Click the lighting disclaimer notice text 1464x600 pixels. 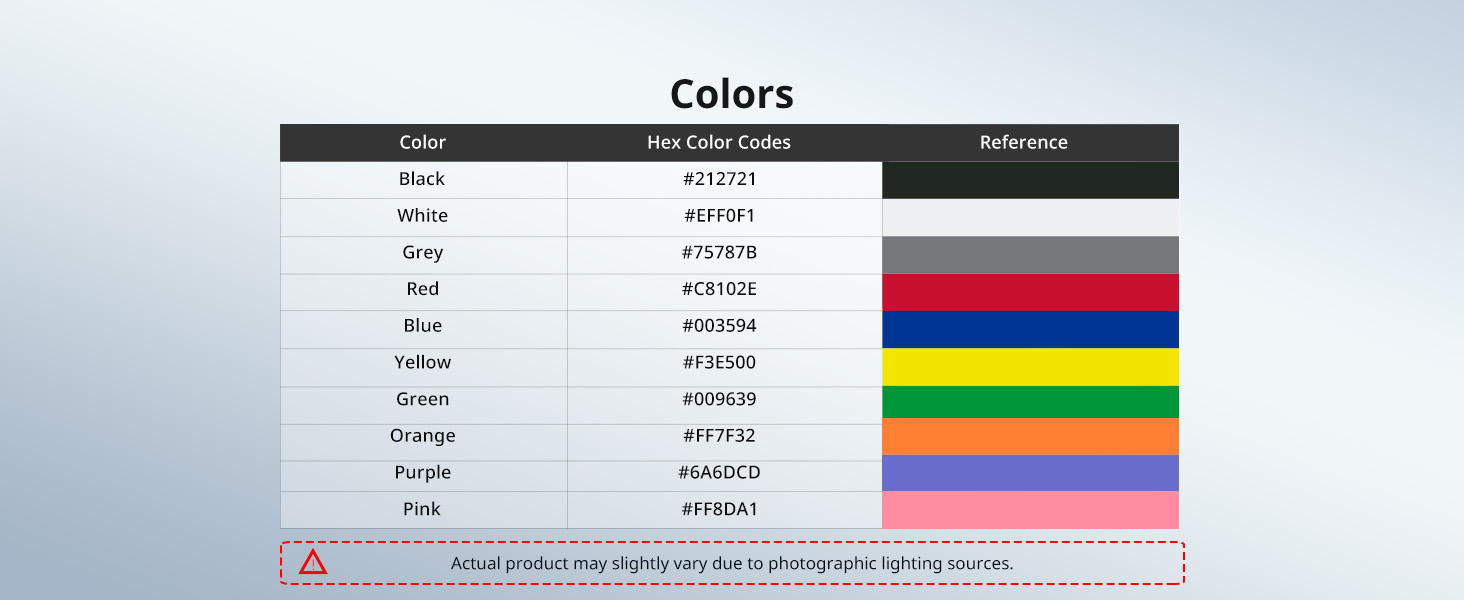pyautogui.click(x=732, y=563)
